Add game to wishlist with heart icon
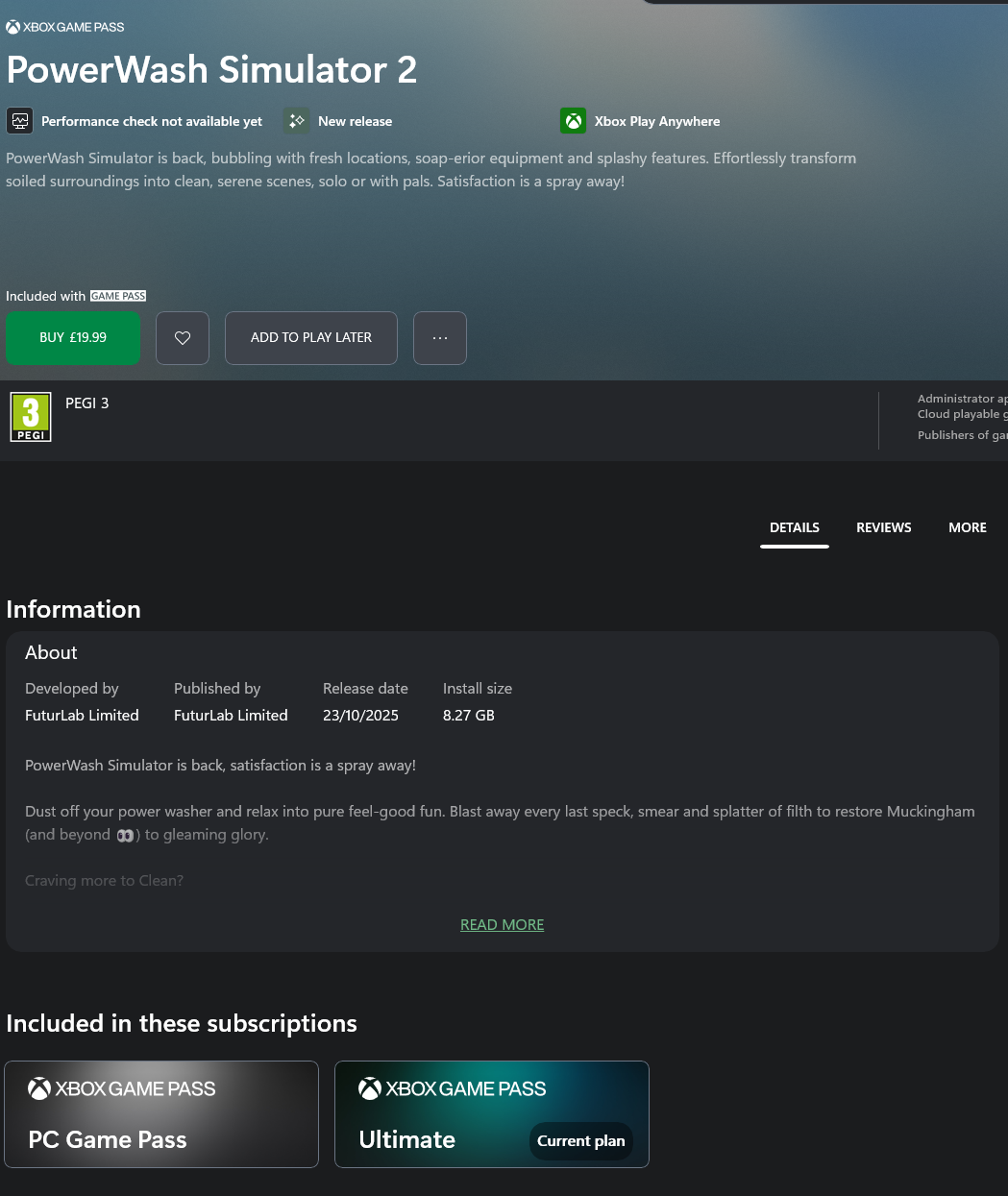 [x=183, y=338]
